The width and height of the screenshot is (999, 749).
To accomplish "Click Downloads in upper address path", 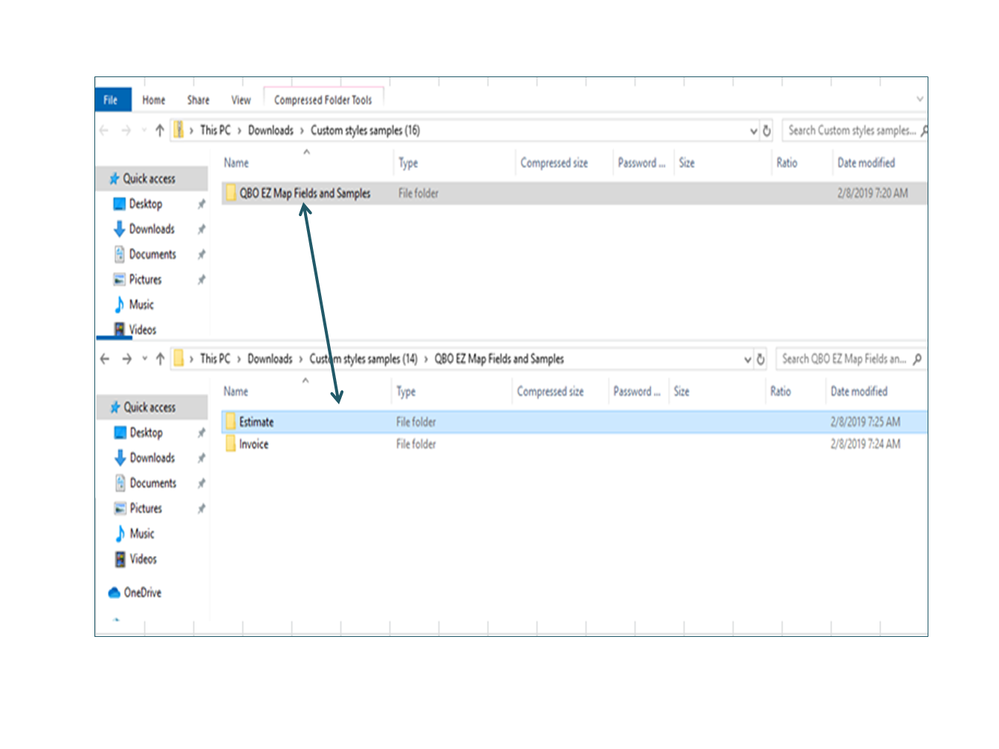I will click(271, 130).
